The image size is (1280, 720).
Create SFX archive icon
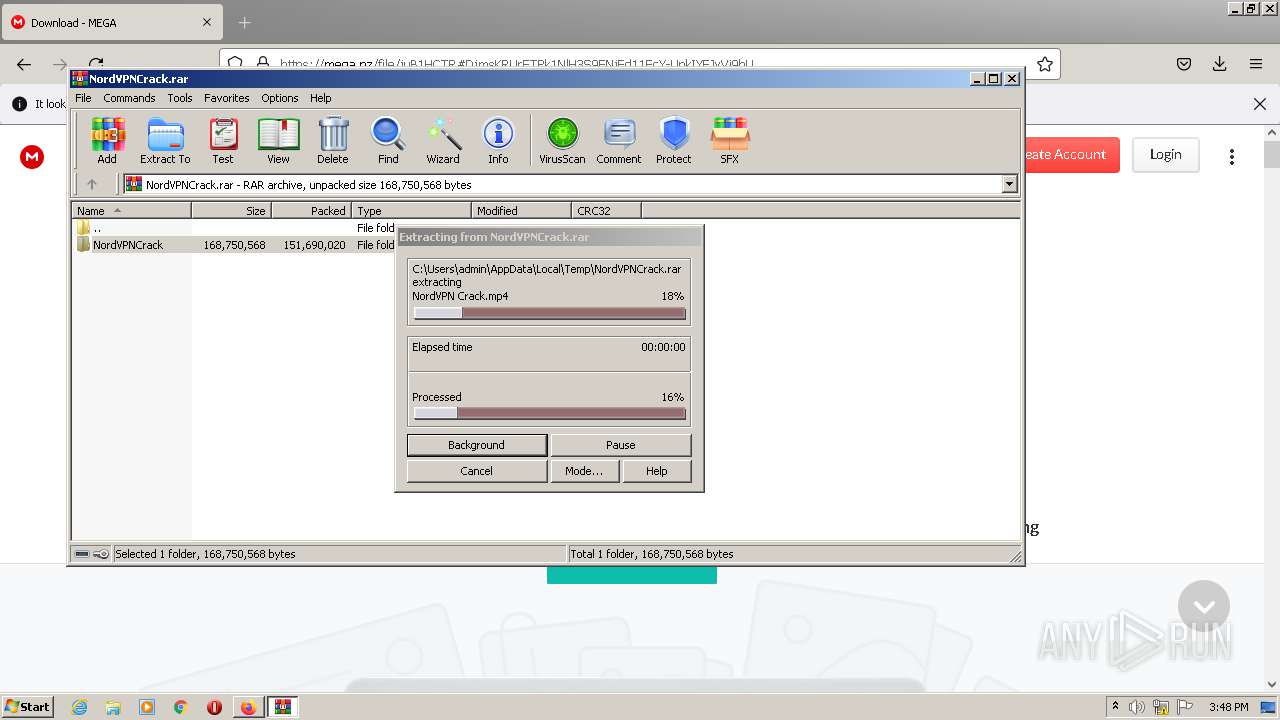click(730, 141)
